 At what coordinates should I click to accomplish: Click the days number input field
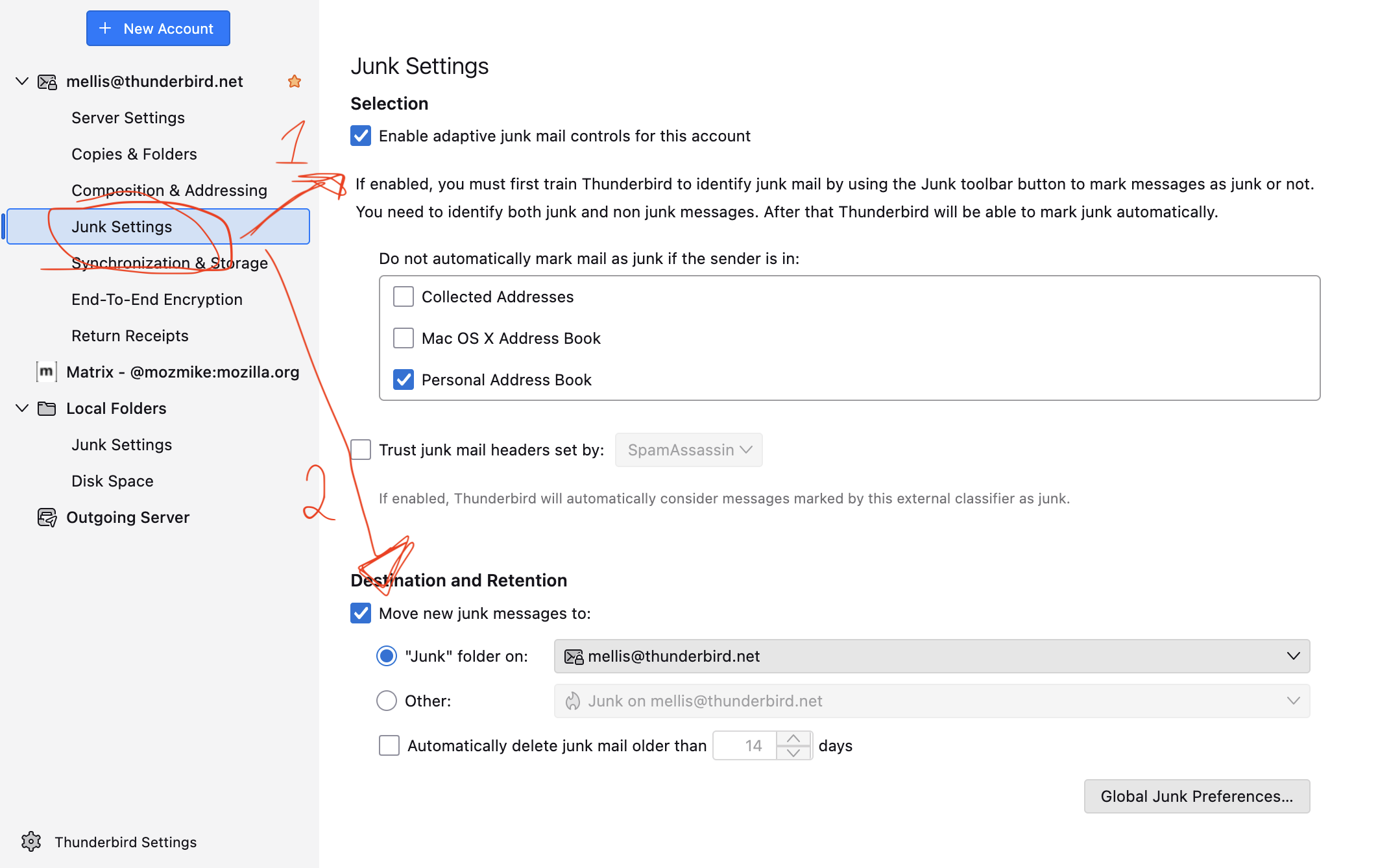[x=746, y=745]
